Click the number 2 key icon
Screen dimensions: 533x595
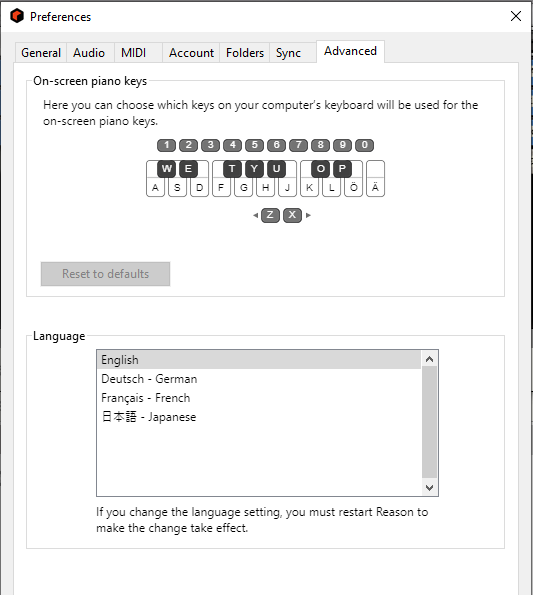pos(189,145)
